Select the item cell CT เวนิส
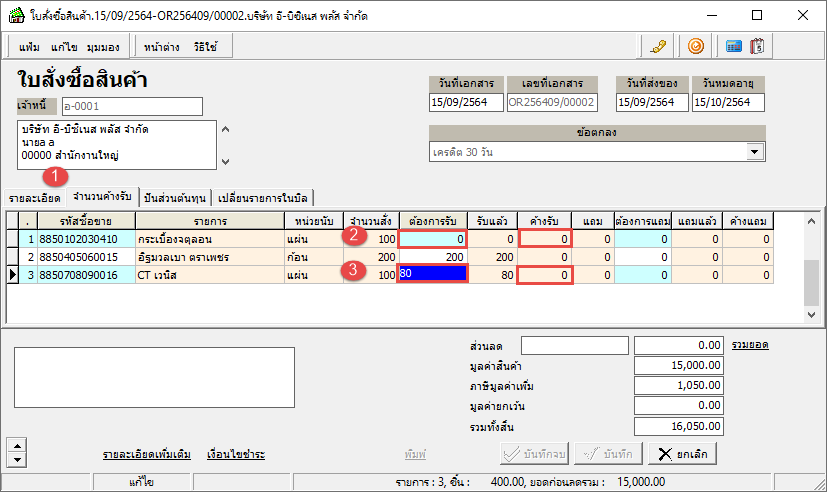The height and width of the screenshot is (492, 827). pyautogui.click(x=210, y=275)
